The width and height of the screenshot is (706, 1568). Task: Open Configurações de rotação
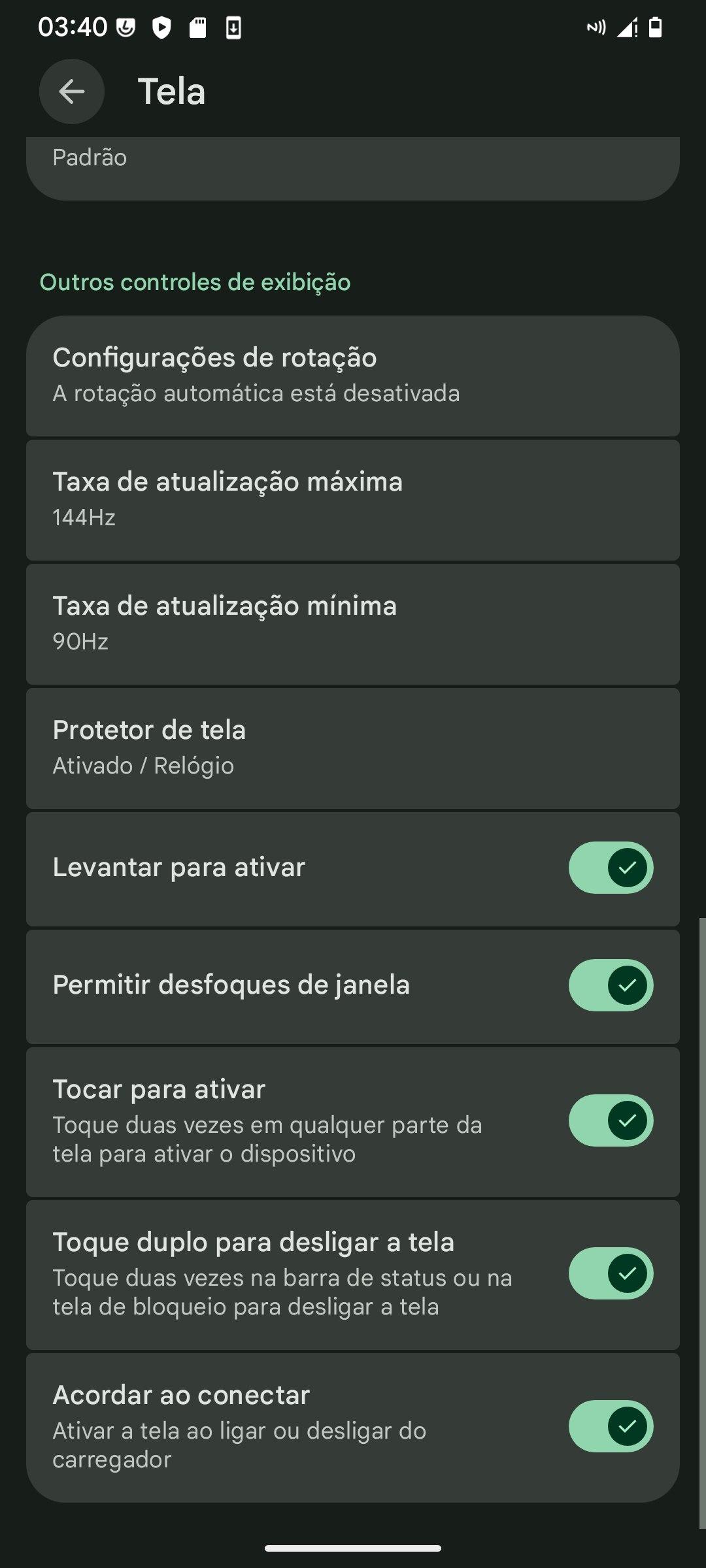(353, 375)
